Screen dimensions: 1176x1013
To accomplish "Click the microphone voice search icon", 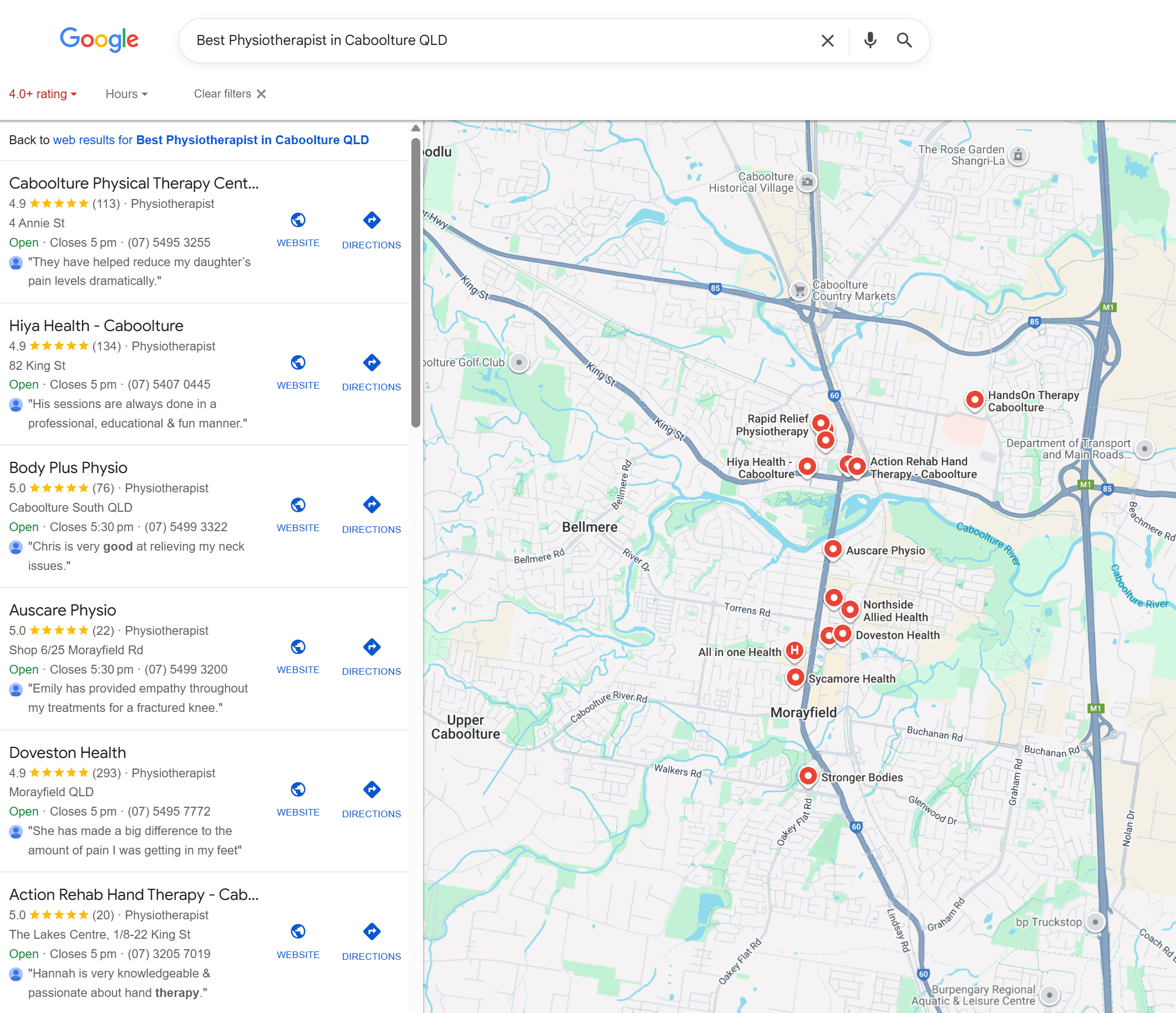I will tap(869, 40).
